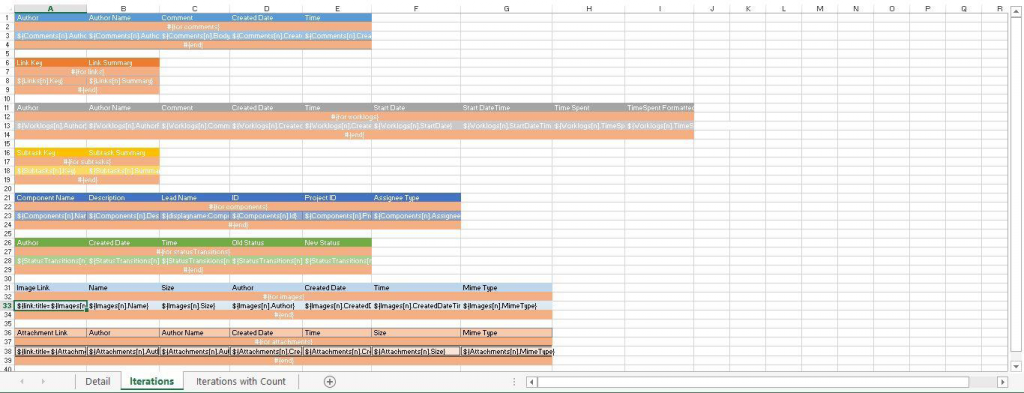Screen dimensions: 1024x393
Task: Click the 'Project ID' header cell
Action: pyautogui.click(x=337, y=197)
